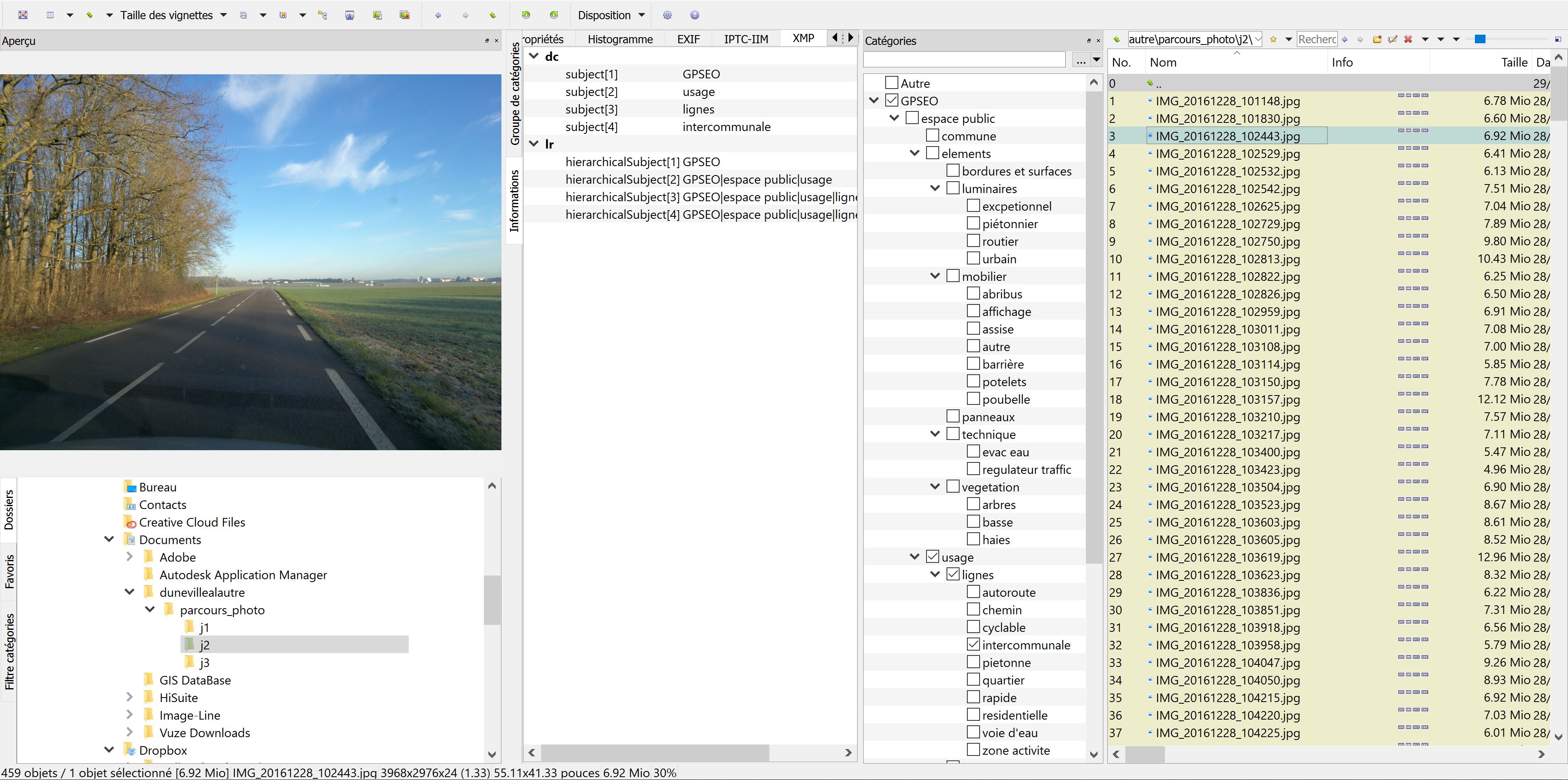Open the Histogramme tab
Viewport: 1568px width, 780px height.
(620, 39)
